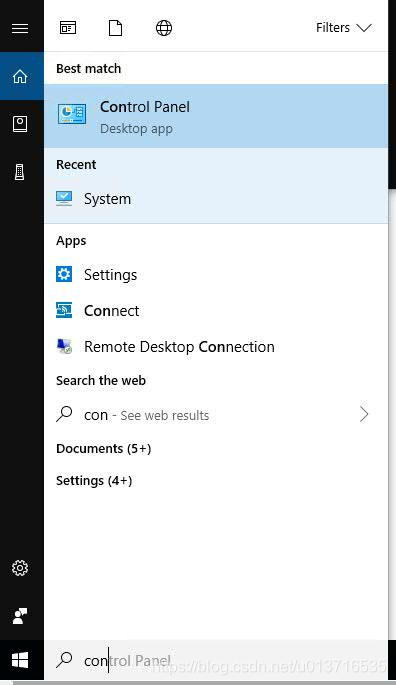Viewport: 396px width, 685px height.
Task: Select con - See web results
Action: [216, 414]
